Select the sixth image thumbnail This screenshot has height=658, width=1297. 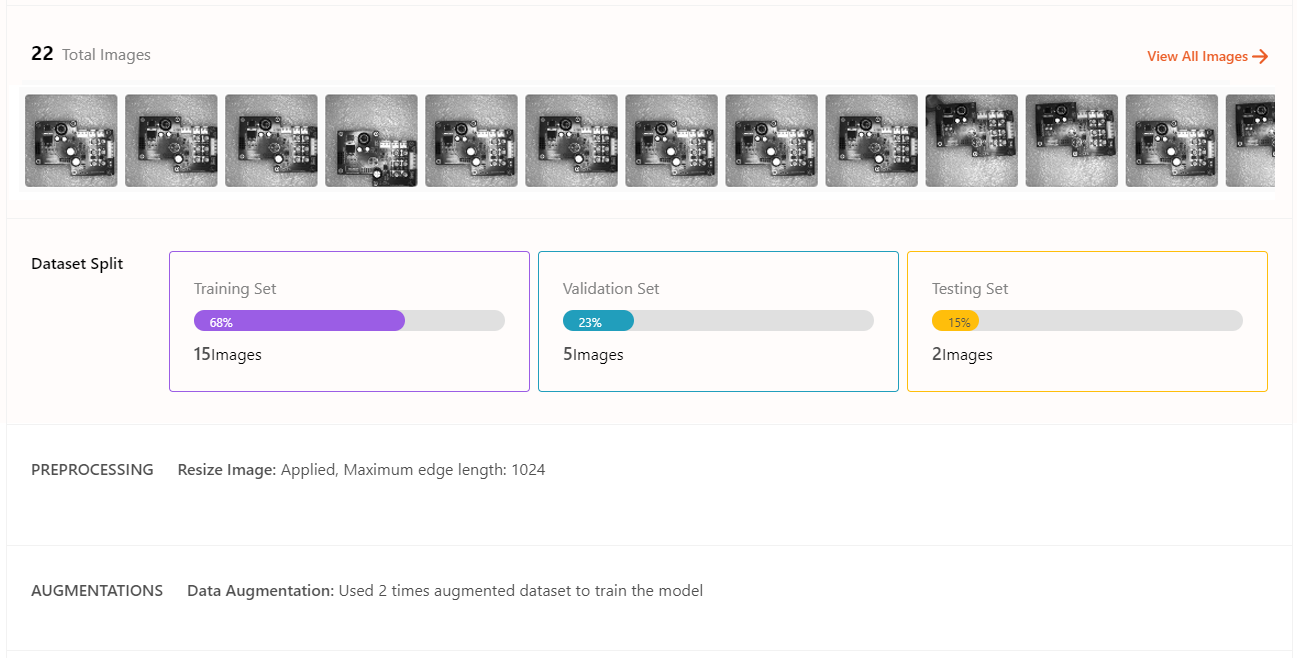click(x=571, y=141)
